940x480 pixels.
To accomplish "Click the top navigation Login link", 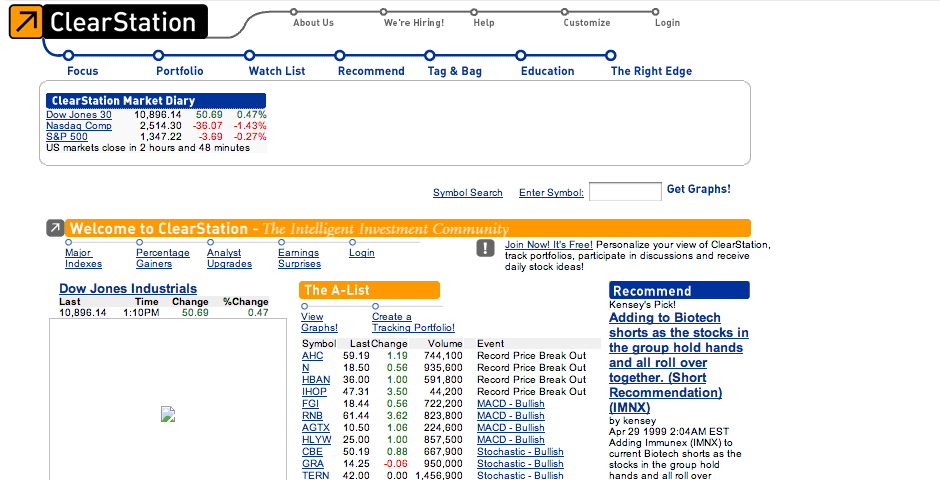I will [667, 23].
